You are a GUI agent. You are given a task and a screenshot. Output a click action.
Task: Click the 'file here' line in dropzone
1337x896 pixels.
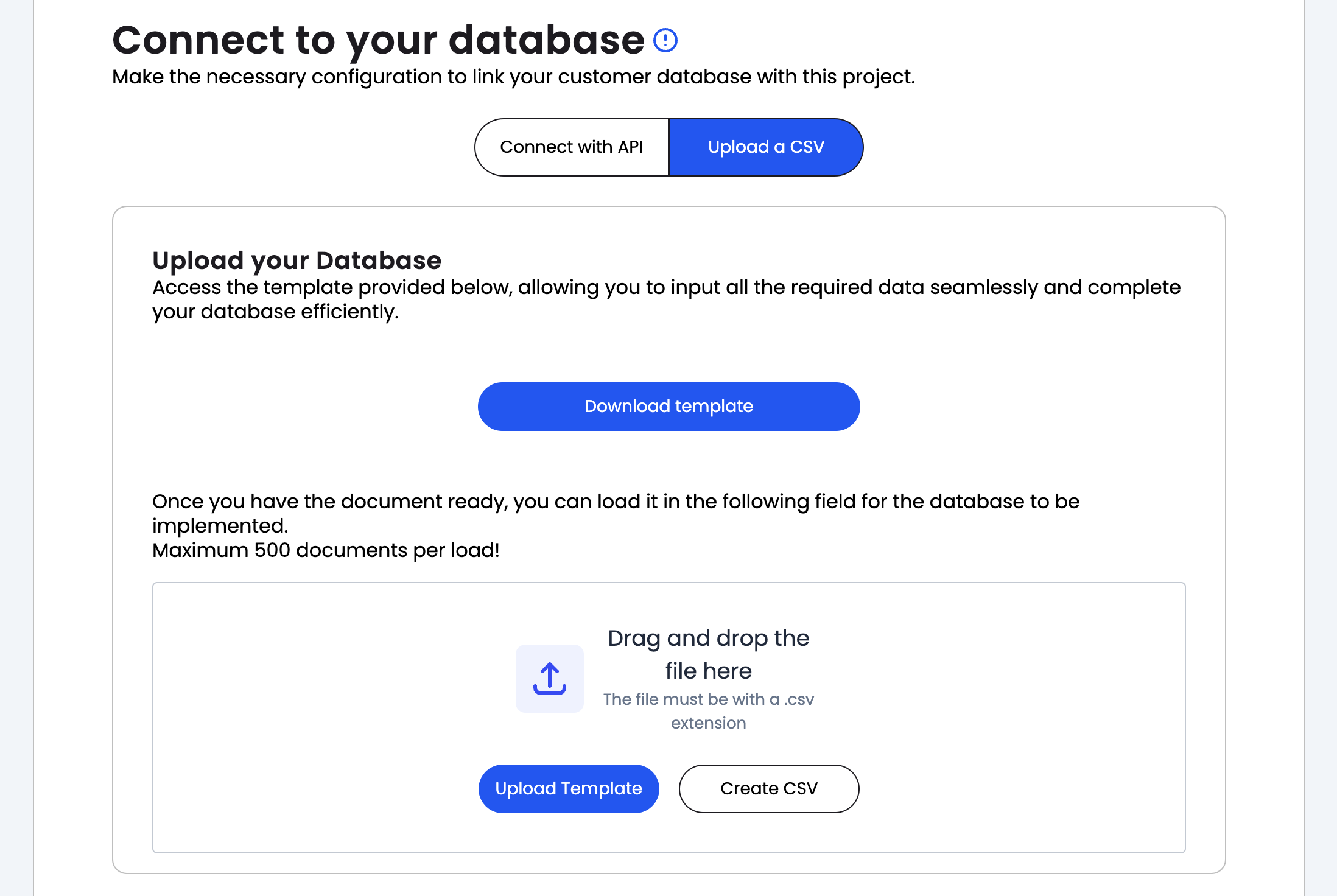point(708,671)
